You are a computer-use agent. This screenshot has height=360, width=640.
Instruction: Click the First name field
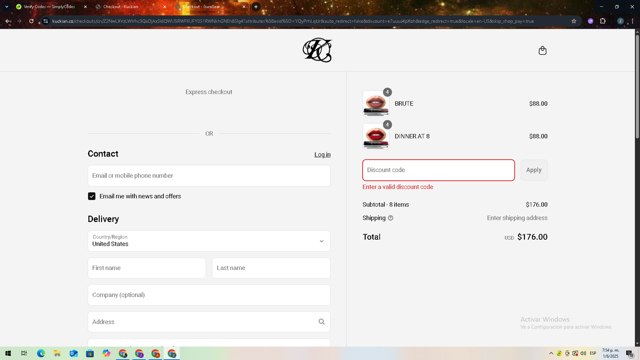pyautogui.click(x=146, y=268)
